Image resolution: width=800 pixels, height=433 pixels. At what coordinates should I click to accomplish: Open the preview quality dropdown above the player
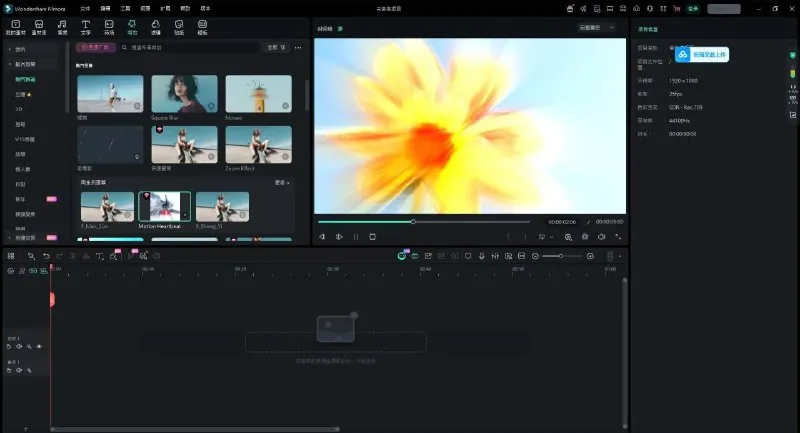[x=596, y=28]
